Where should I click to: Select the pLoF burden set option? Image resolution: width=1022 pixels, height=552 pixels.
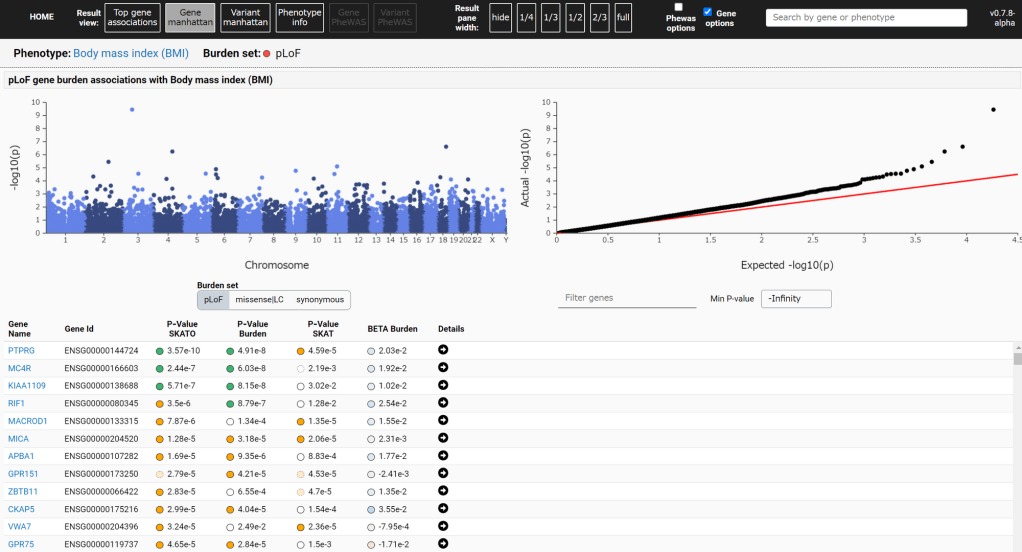(x=213, y=299)
